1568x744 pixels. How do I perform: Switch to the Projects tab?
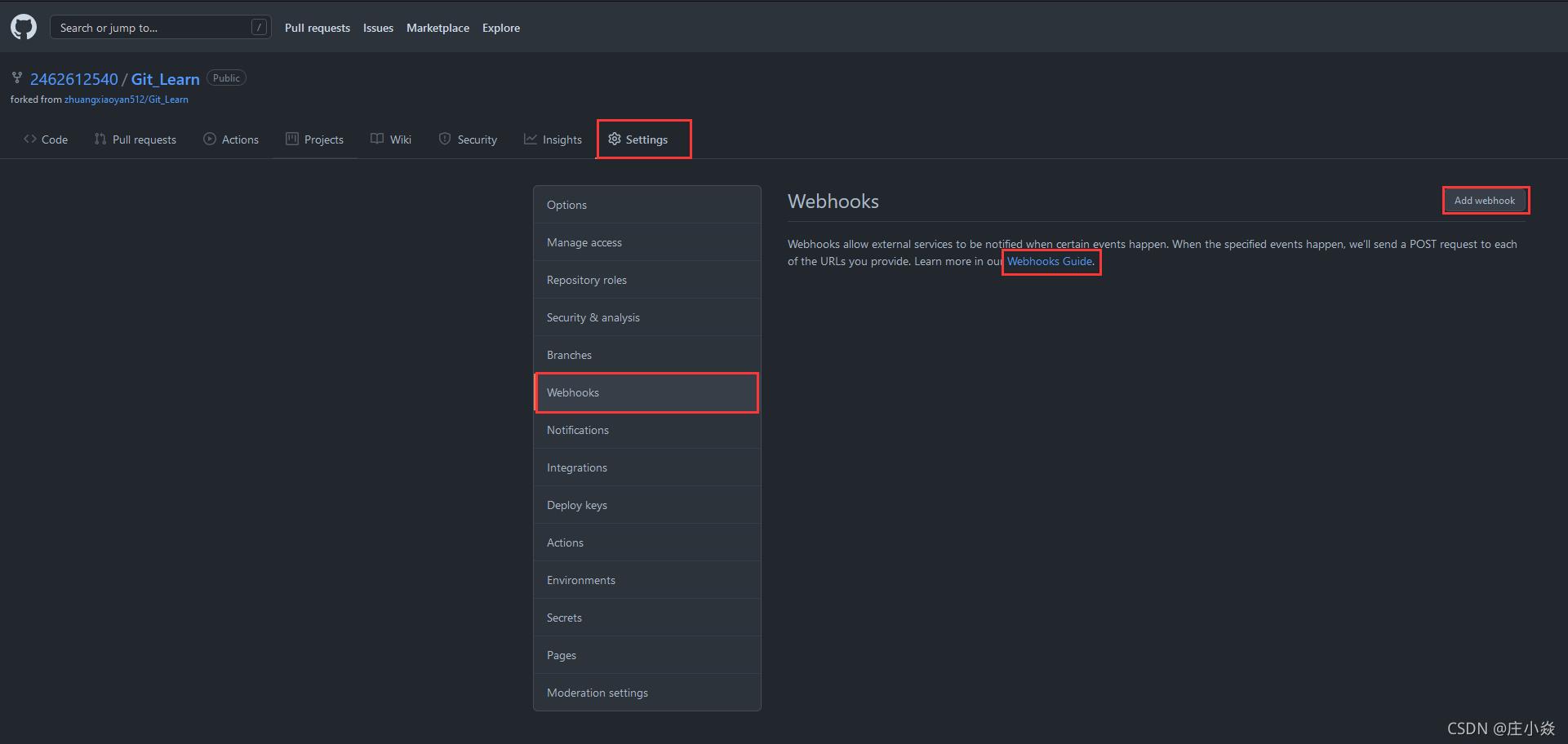click(x=314, y=139)
